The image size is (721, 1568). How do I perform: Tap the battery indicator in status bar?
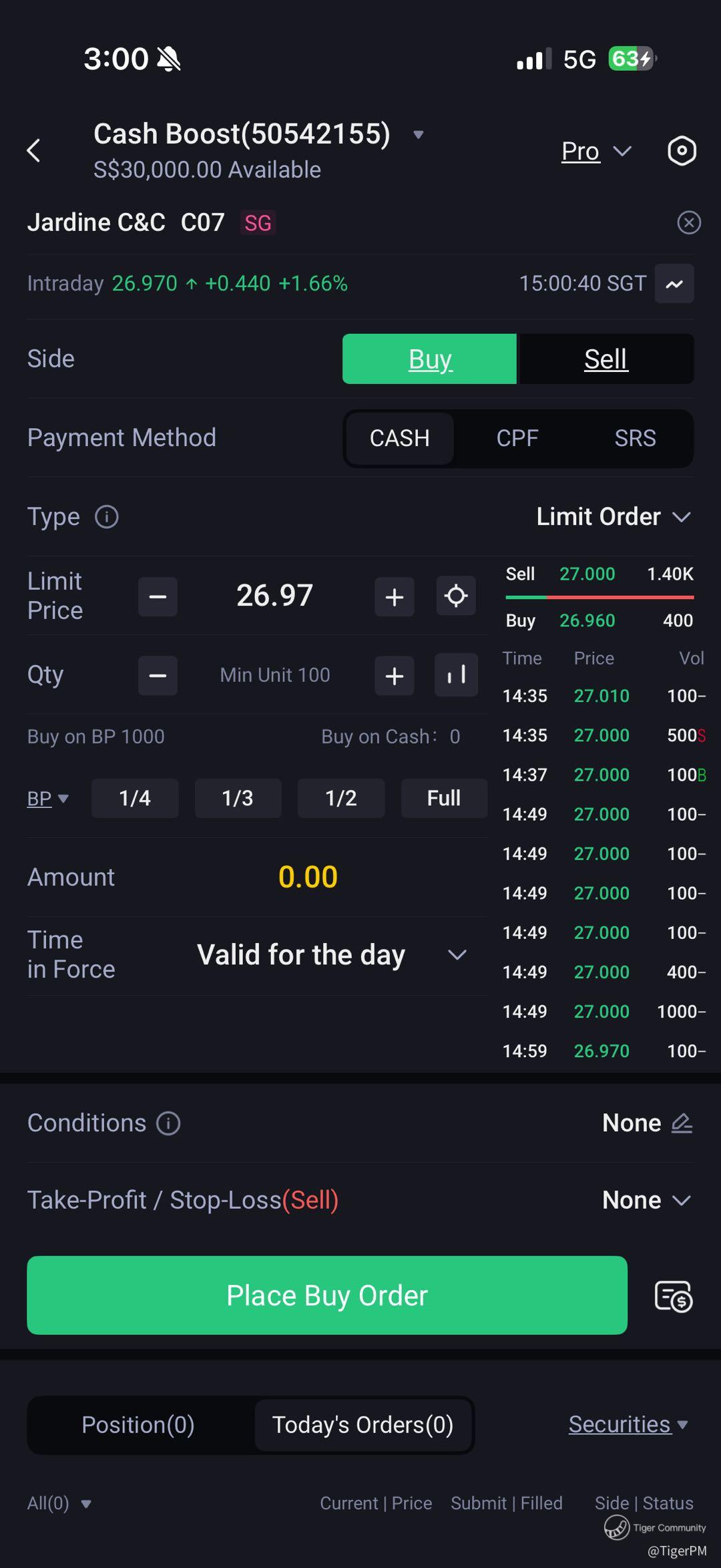click(632, 59)
